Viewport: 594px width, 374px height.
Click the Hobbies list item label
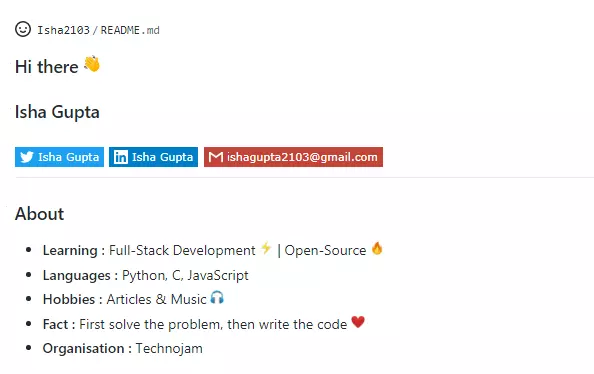[x=69, y=299]
